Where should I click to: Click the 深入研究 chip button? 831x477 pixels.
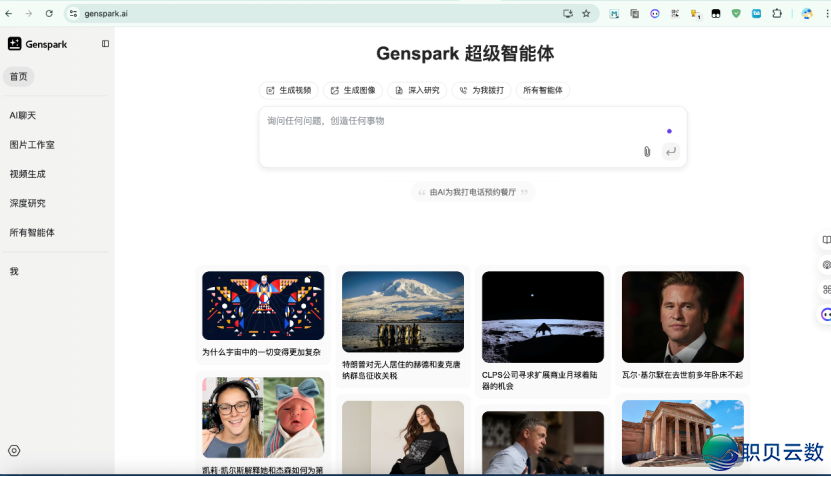pyautogui.click(x=417, y=90)
